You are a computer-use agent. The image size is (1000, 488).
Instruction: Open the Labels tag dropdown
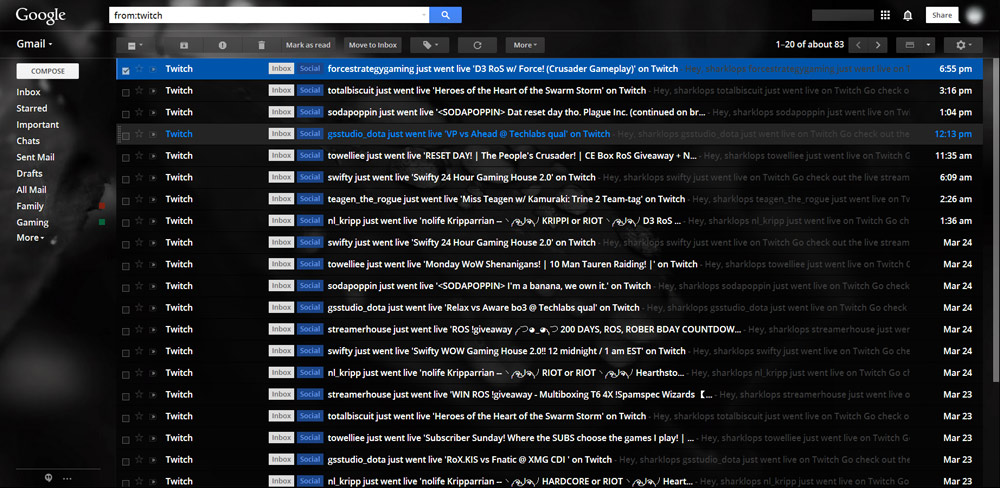pos(429,45)
